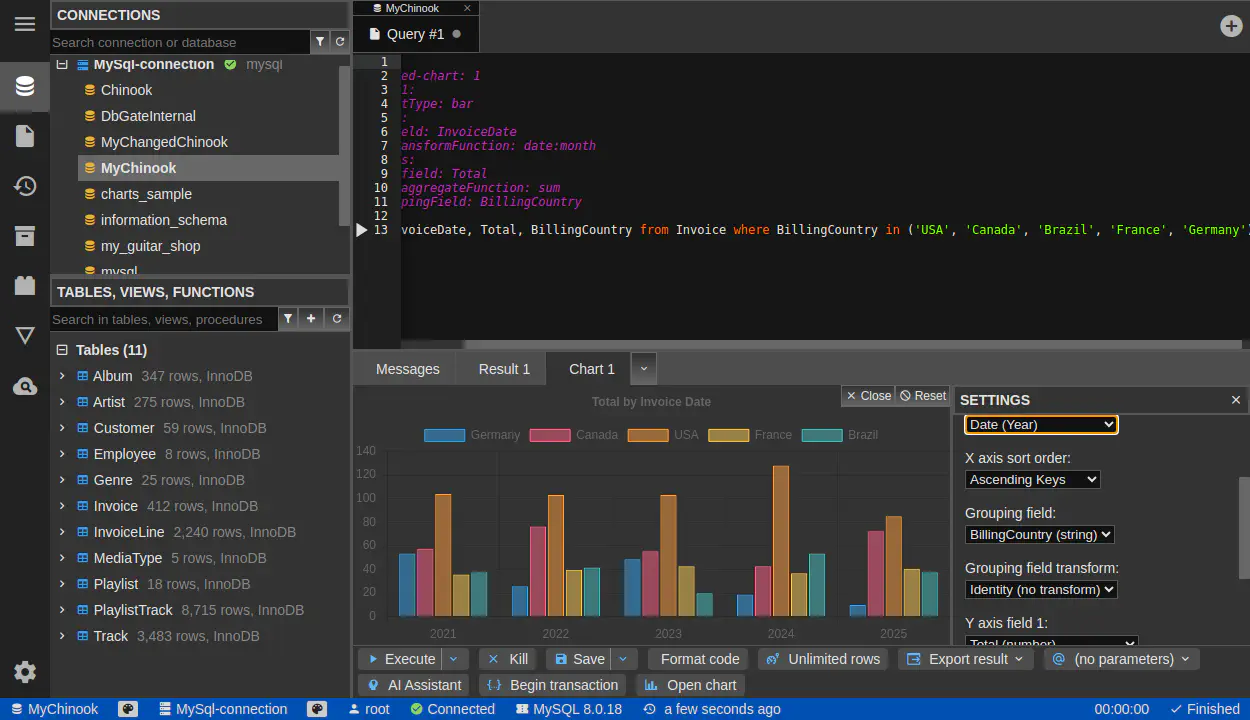Select the Query #1 tab
The width and height of the screenshot is (1250, 720).
tap(415, 34)
